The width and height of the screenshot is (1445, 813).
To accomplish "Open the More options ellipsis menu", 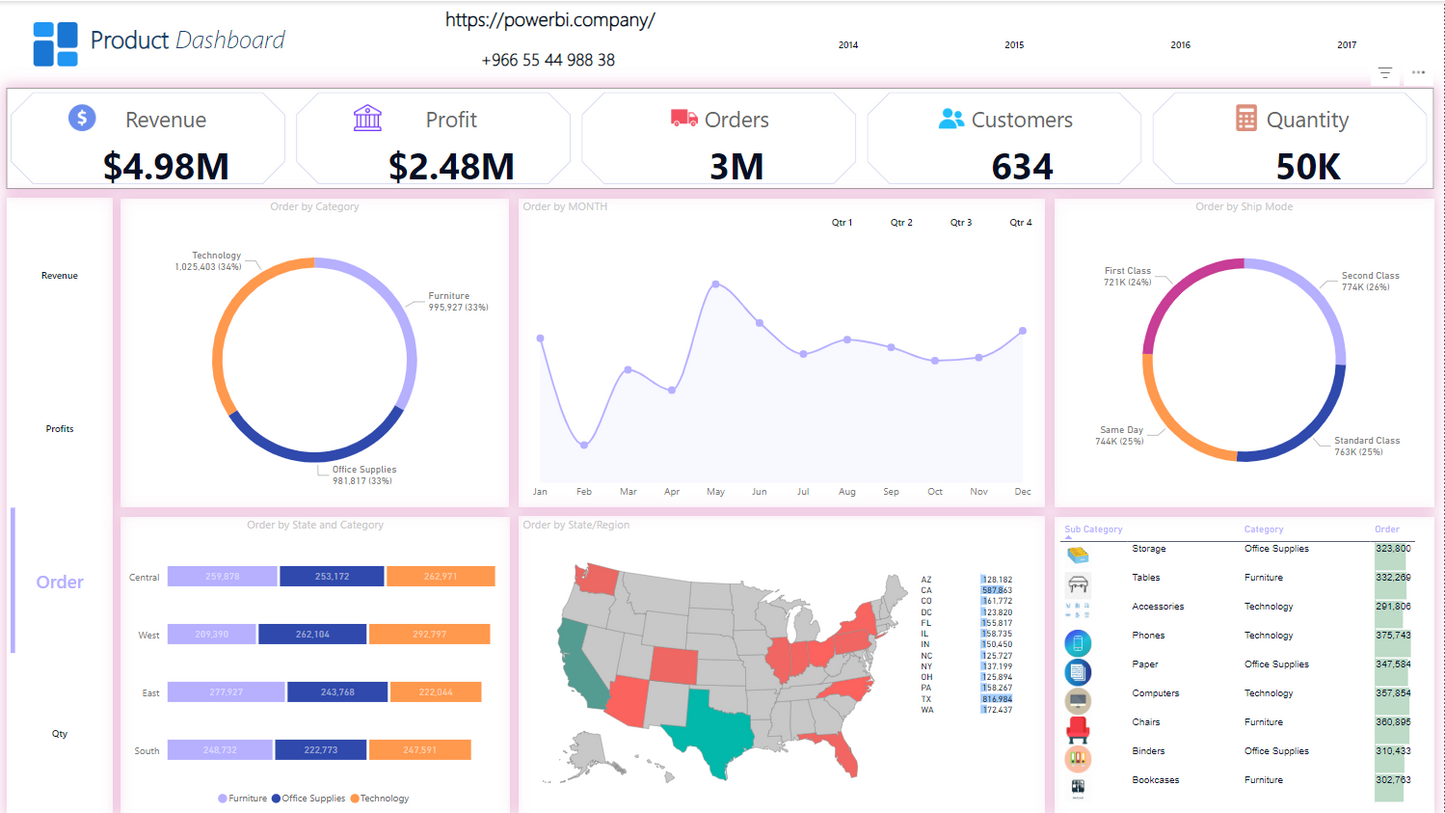I will [1418, 73].
